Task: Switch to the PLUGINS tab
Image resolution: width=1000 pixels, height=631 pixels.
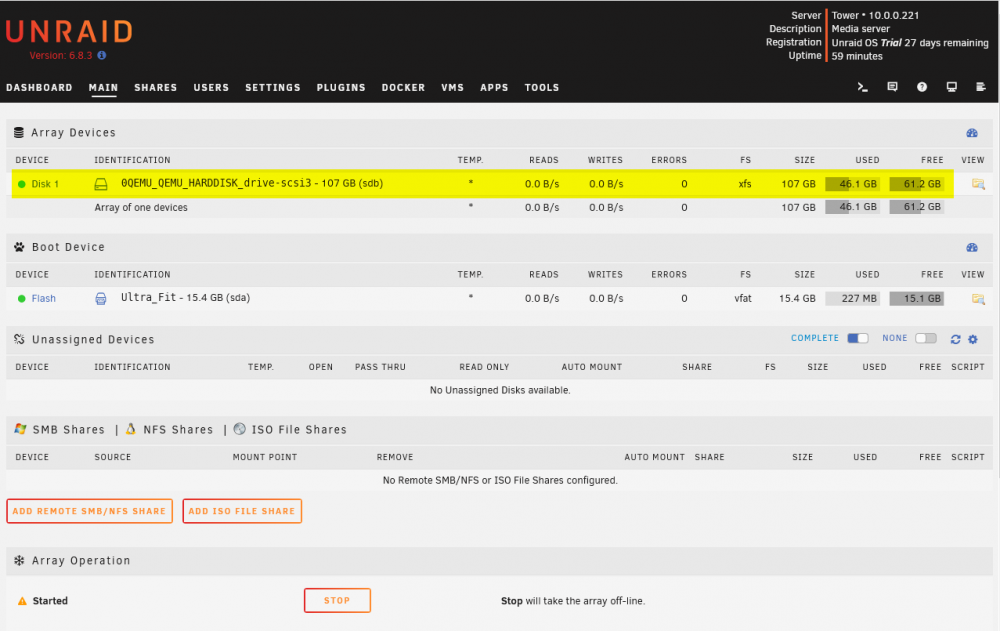Action: click(341, 87)
